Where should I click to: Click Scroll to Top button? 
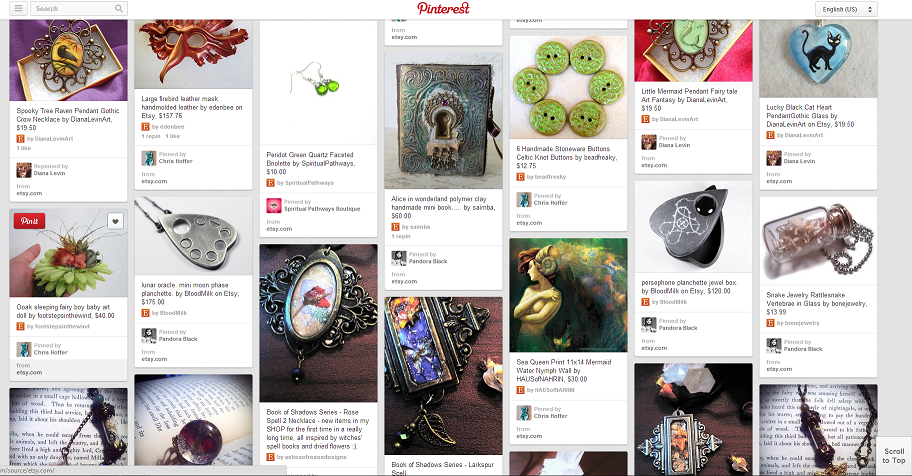pos(893,456)
